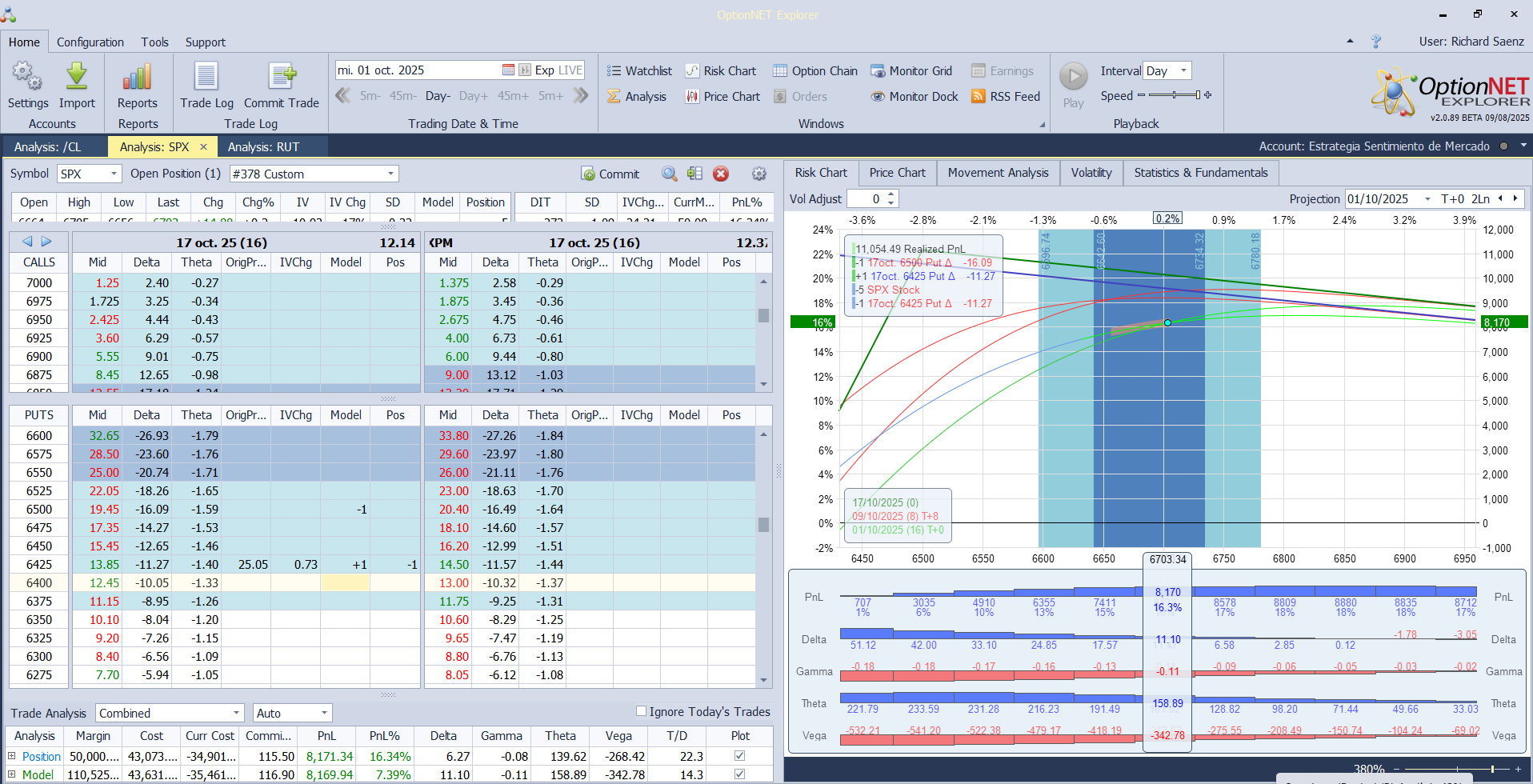Click the Commit Trade icon
This screenshot has height=784, width=1533.
click(x=281, y=78)
